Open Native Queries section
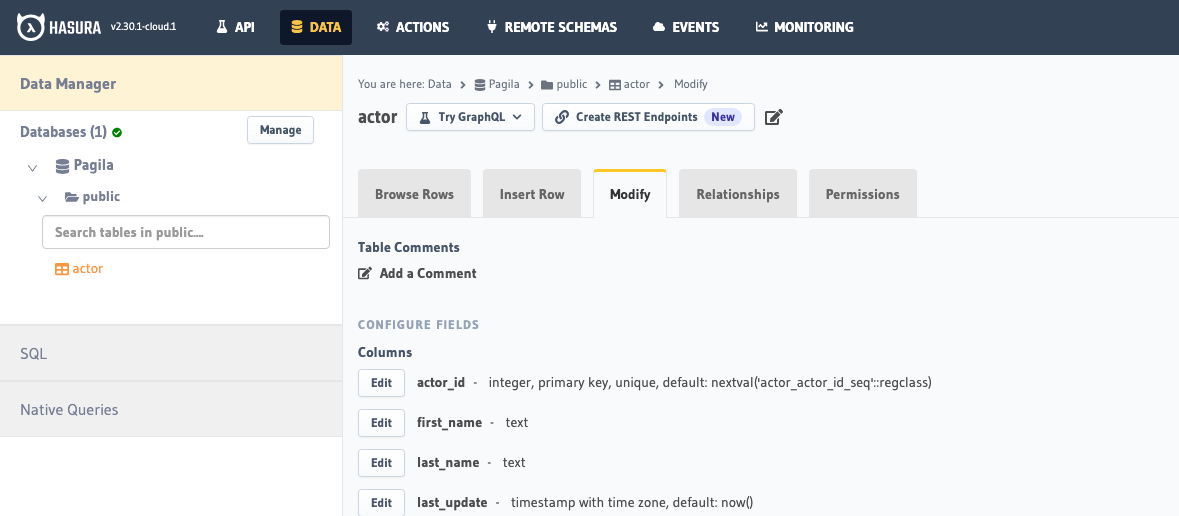This screenshot has width=1179, height=516. click(171, 410)
